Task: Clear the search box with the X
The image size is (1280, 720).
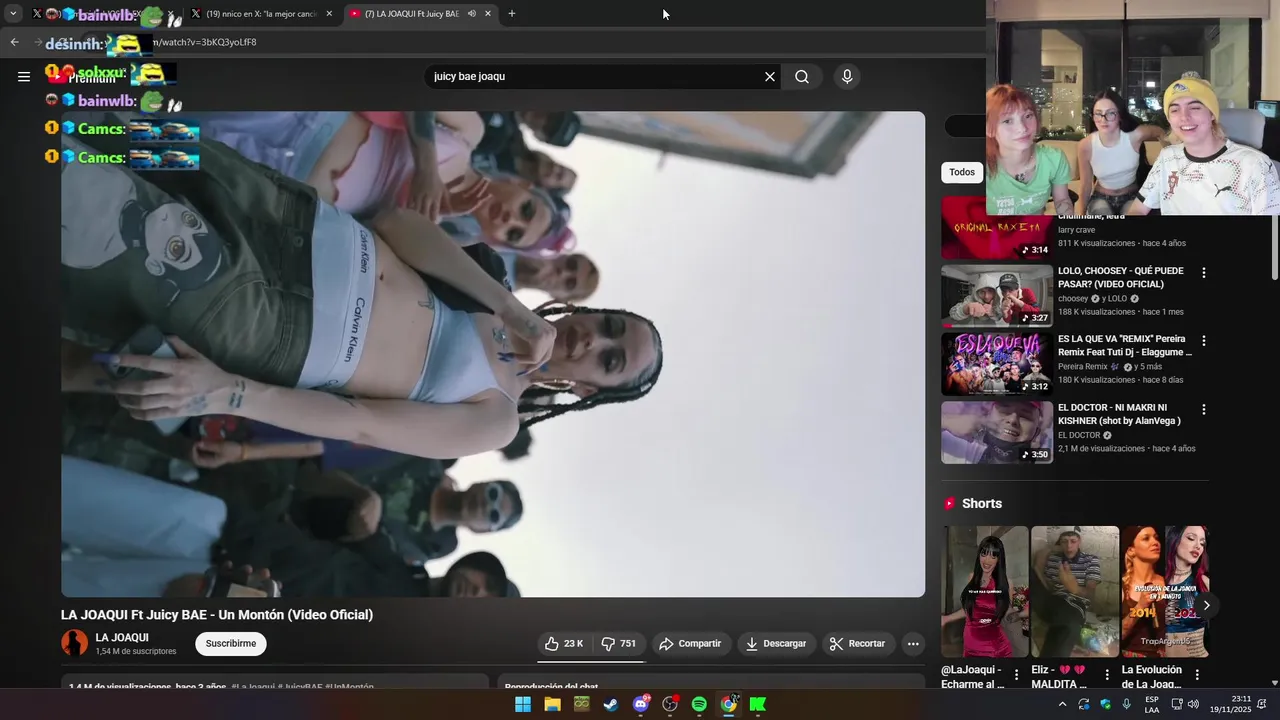Action: point(770,77)
